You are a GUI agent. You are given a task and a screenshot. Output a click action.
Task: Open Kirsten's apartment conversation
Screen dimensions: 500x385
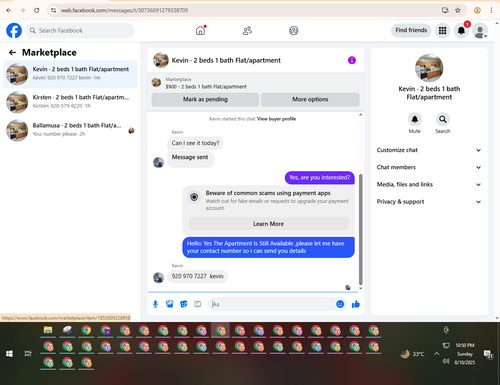click(x=70, y=102)
